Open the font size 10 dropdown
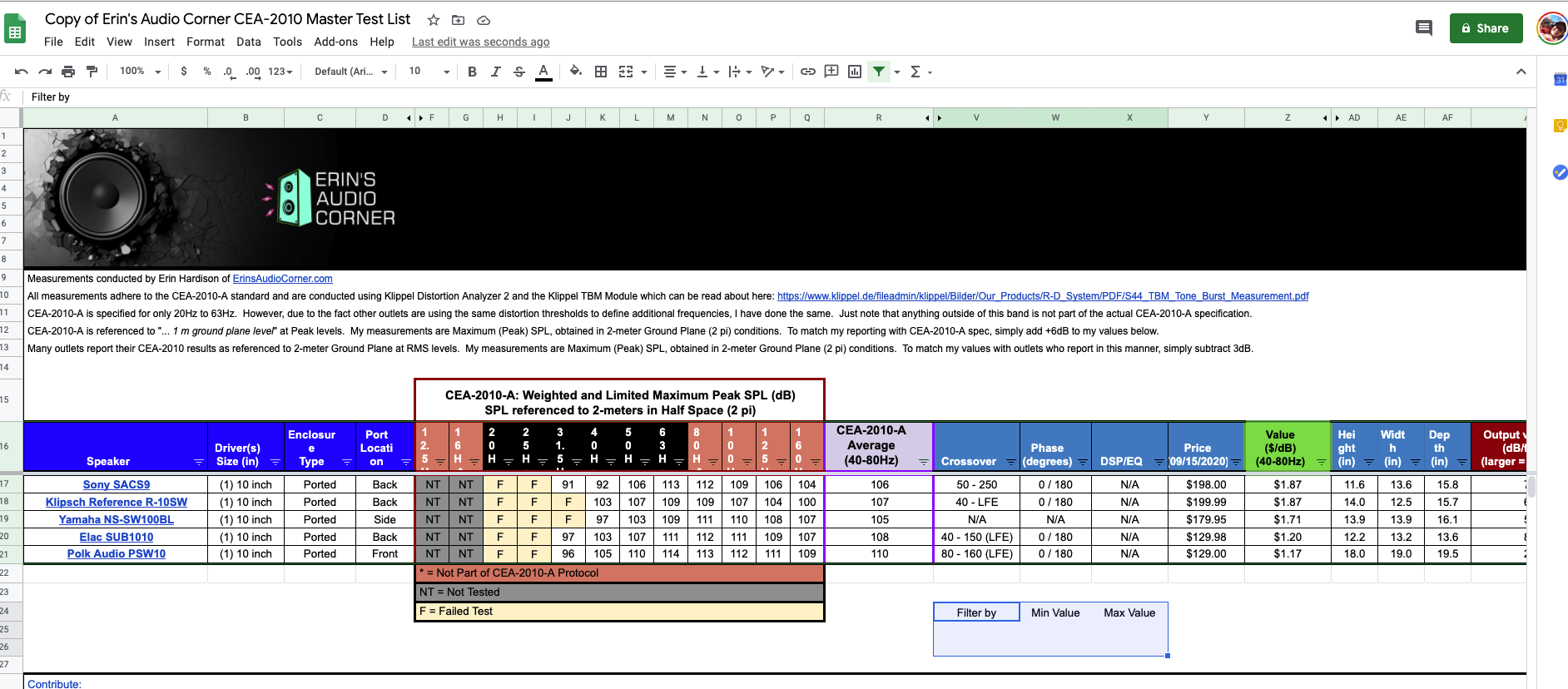The image size is (1568, 689). point(429,72)
